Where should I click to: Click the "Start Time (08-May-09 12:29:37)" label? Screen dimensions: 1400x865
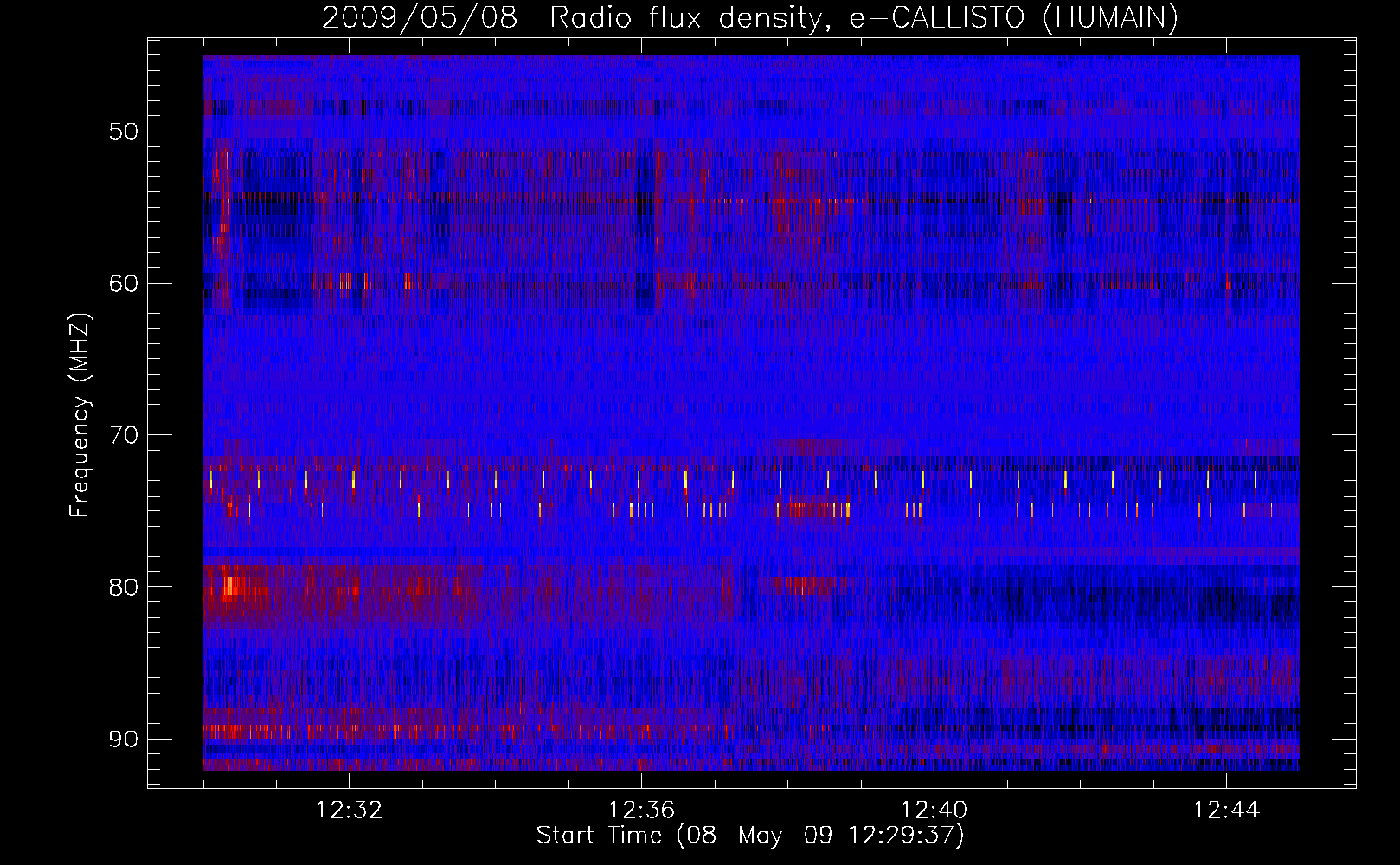point(750,836)
